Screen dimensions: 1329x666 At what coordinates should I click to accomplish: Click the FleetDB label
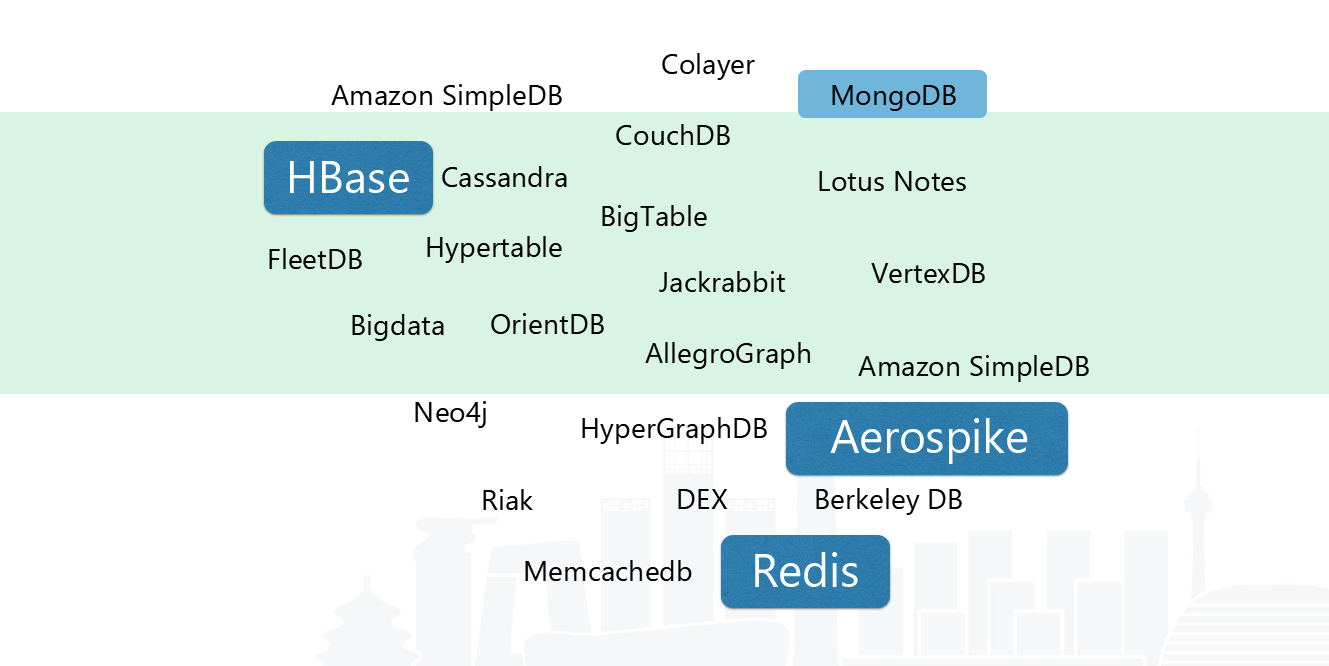[315, 260]
